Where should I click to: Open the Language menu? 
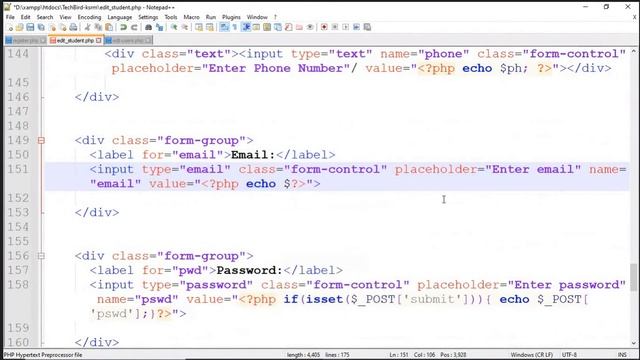[x=120, y=17]
